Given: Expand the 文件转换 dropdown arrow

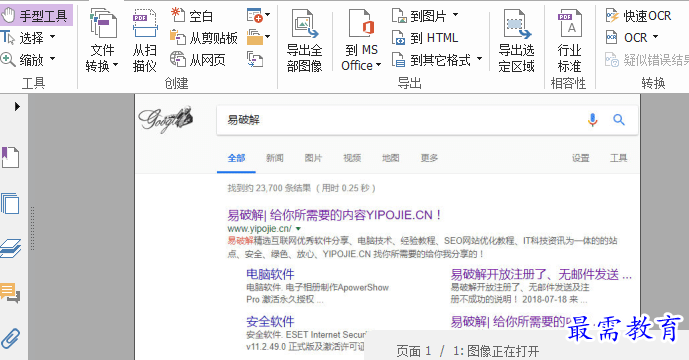Looking at the screenshot, I should coord(116,65).
